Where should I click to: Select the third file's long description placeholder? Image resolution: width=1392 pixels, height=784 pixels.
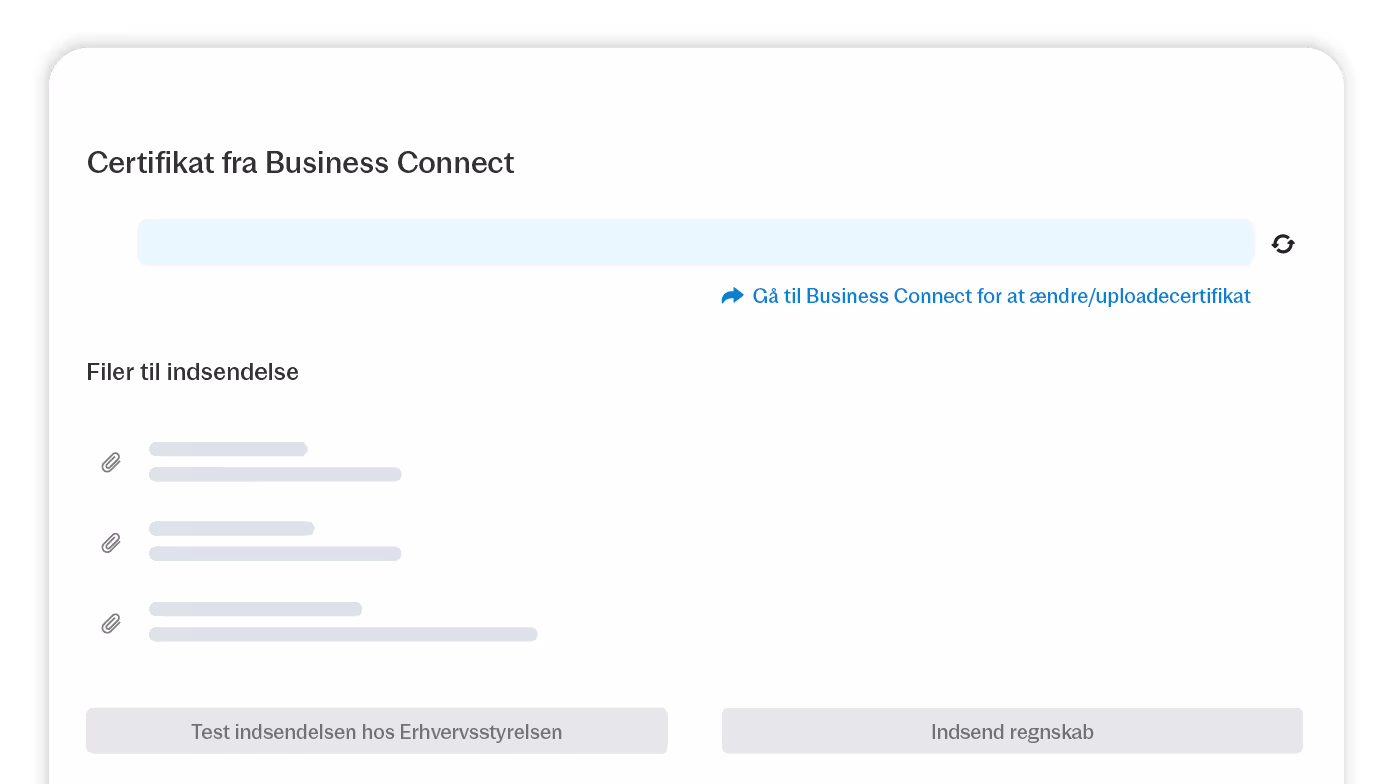pyautogui.click(x=343, y=634)
